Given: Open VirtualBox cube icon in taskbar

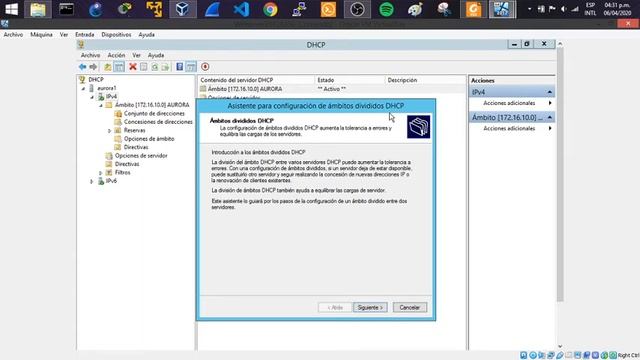Looking at the screenshot, I should coord(182,9).
